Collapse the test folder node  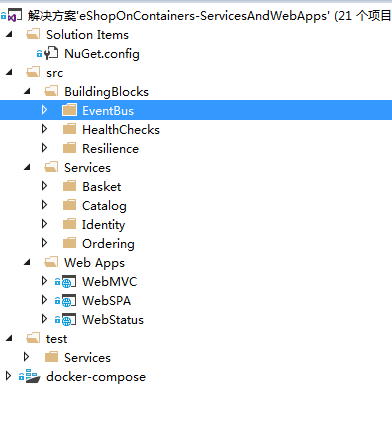(x=9, y=338)
